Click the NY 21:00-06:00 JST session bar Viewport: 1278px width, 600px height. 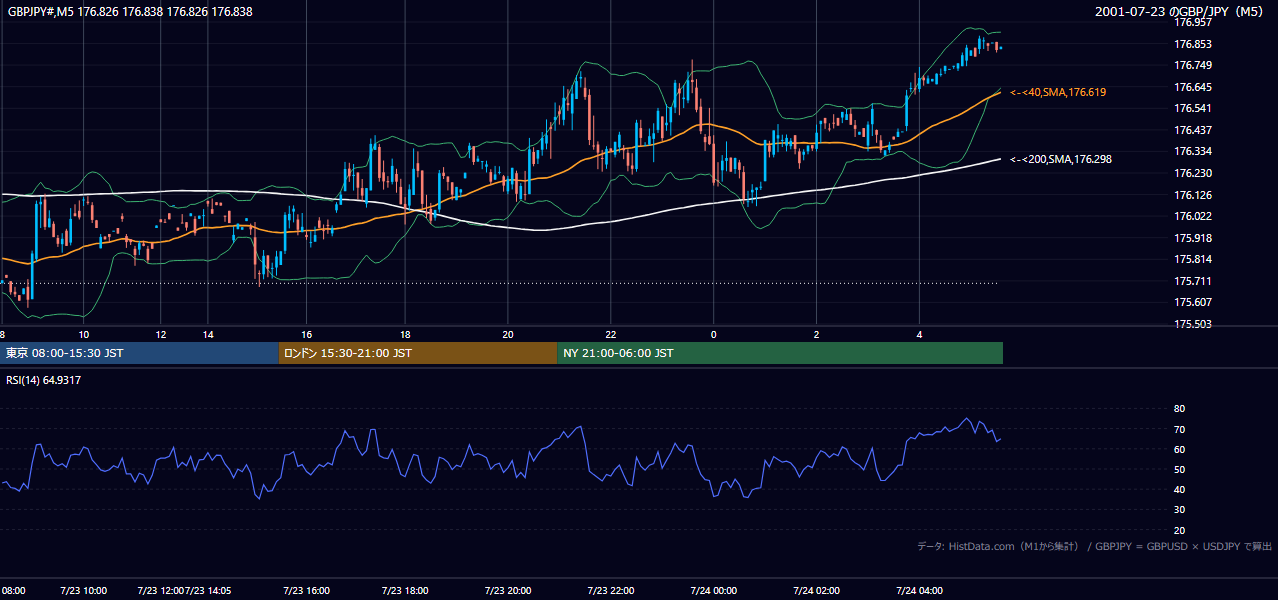[x=780, y=353]
